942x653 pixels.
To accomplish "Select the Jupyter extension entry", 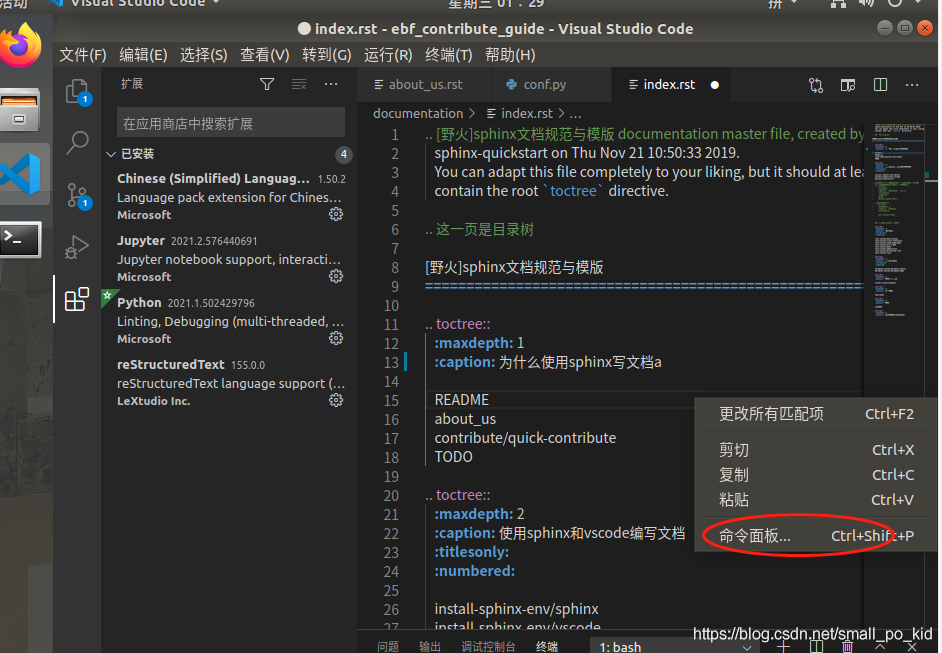I will pos(231,258).
